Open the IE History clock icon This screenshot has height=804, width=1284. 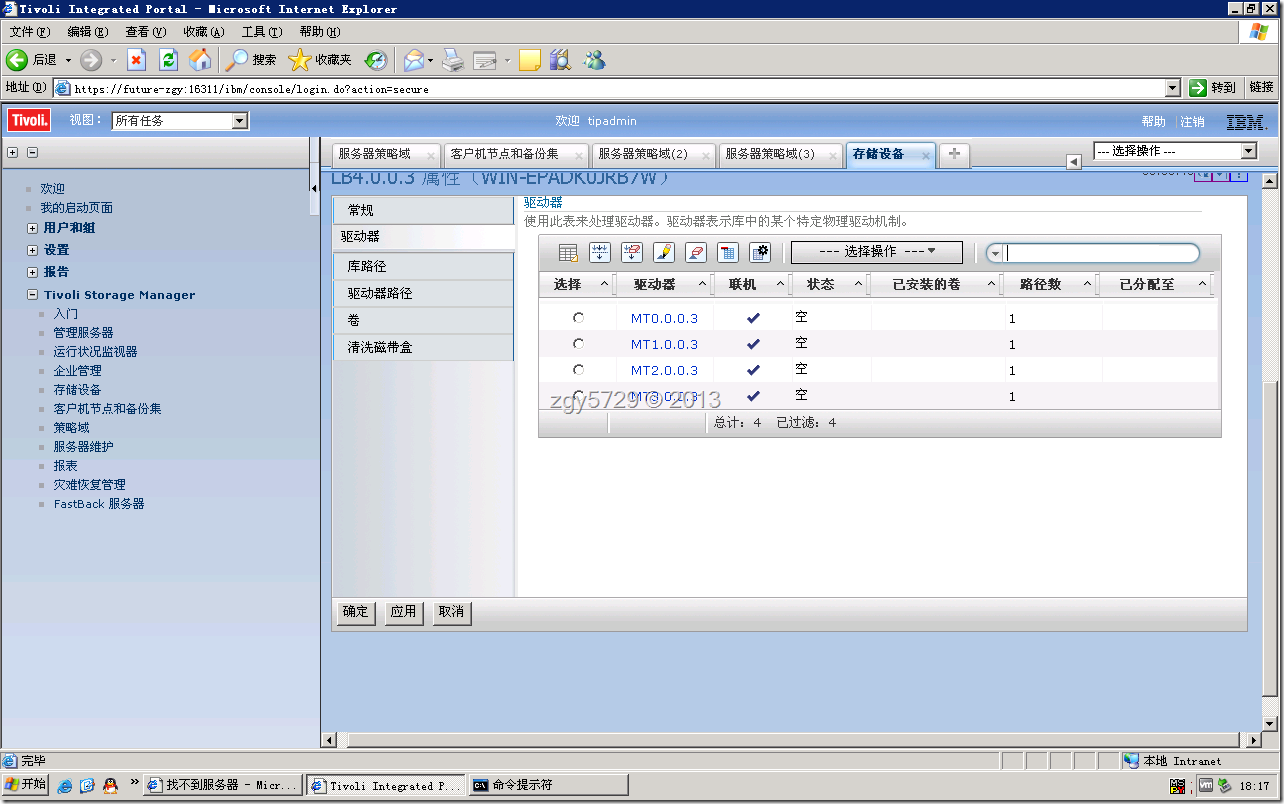click(x=375, y=60)
